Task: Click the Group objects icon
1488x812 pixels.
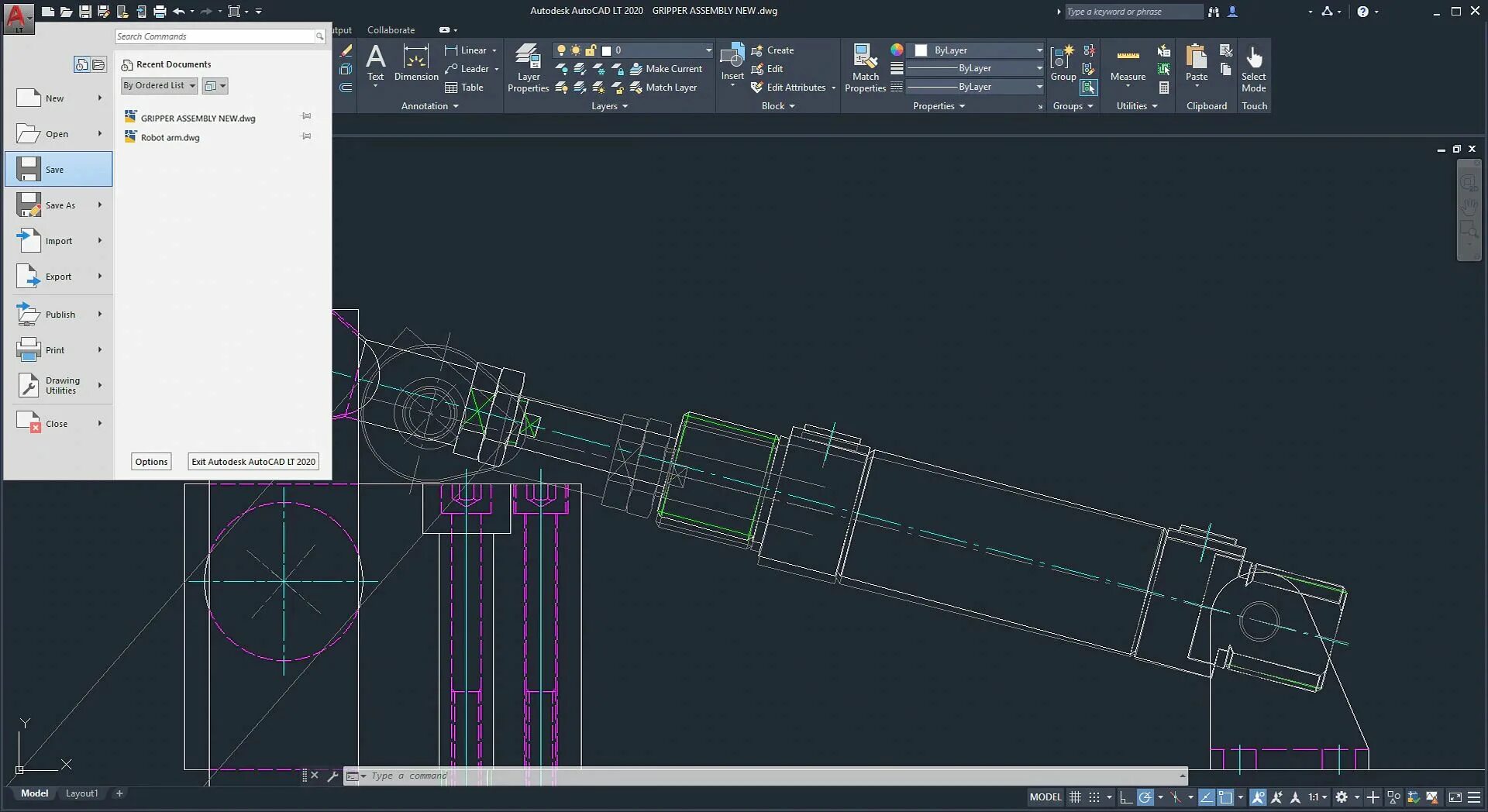Action: (1063, 63)
